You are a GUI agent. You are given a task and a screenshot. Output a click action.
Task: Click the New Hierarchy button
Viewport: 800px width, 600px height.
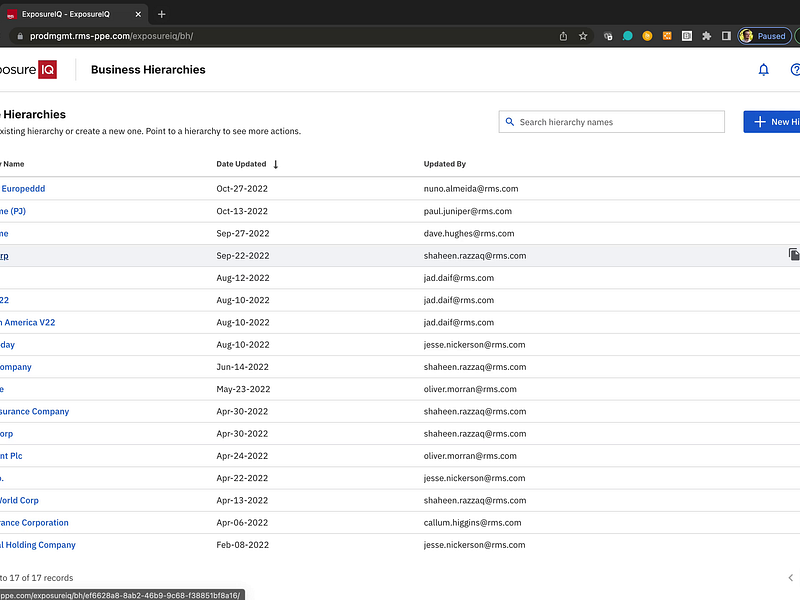[772, 122]
